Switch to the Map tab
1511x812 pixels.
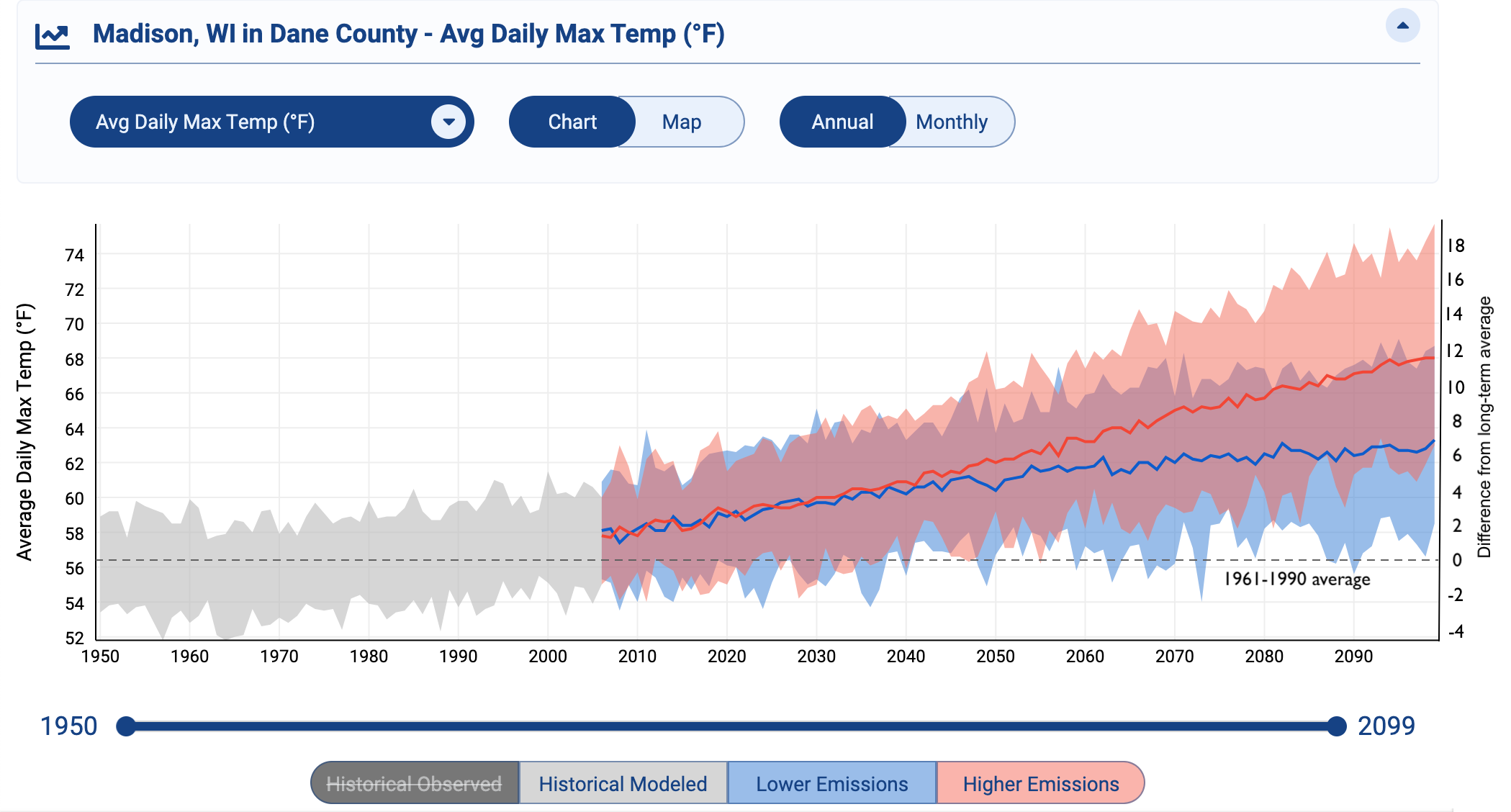(683, 123)
